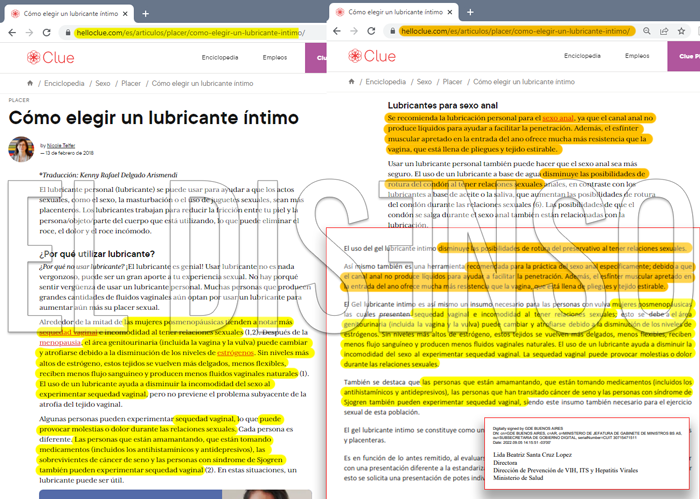Click the 'Placer' breadcrumb in left page
700x499 pixels.
[131, 83]
